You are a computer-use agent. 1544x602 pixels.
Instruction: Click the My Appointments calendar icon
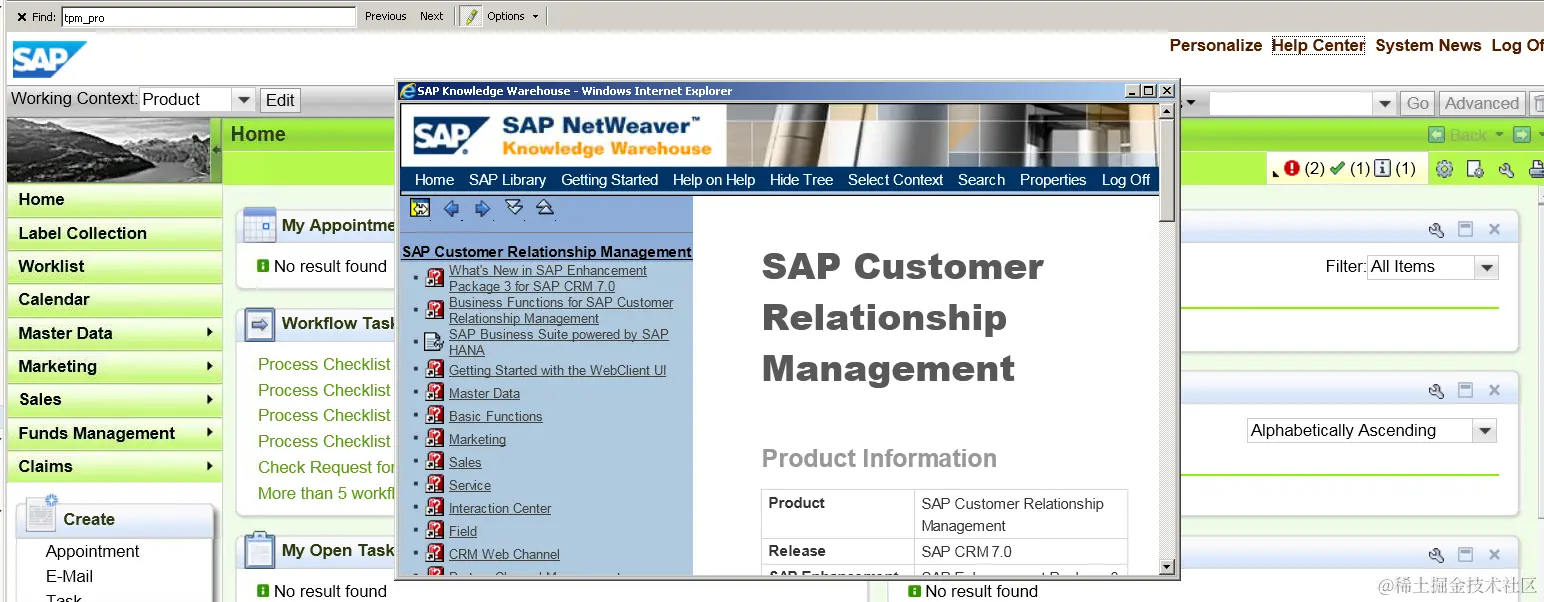(x=259, y=225)
